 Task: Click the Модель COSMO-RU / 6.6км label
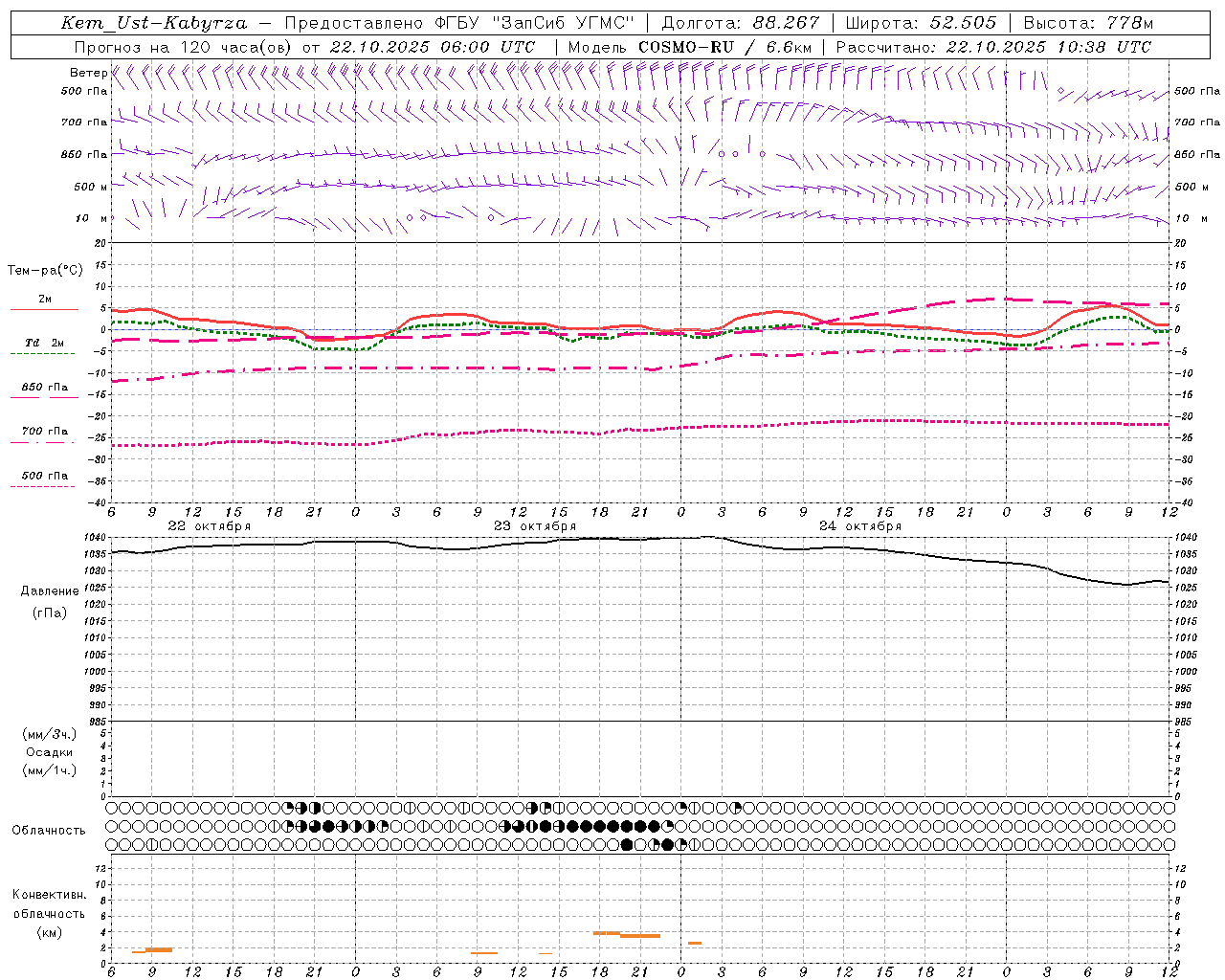[x=690, y=47]
